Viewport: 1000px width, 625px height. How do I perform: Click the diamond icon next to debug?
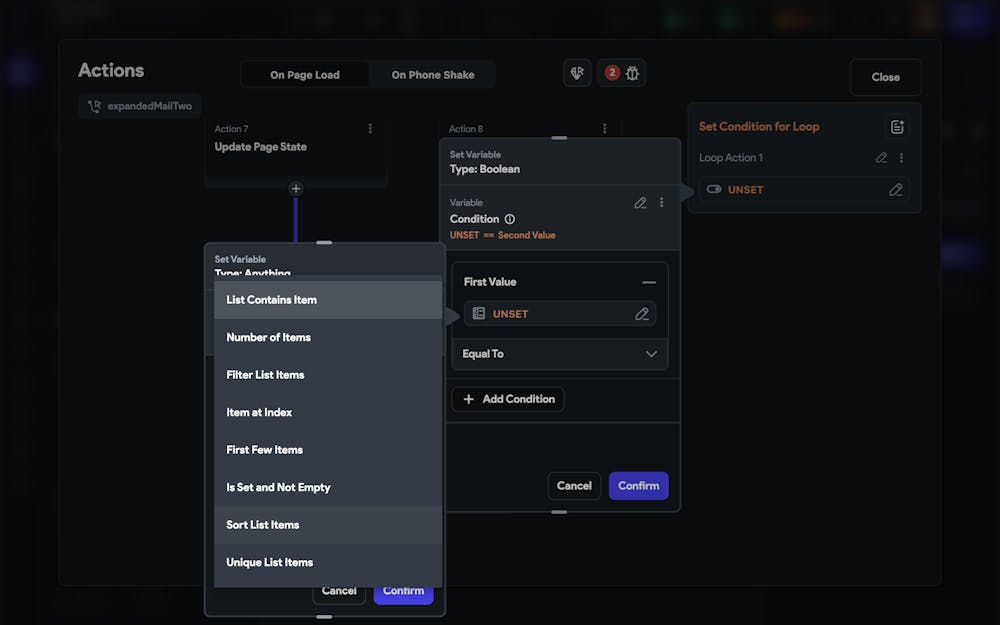(577, 73)
